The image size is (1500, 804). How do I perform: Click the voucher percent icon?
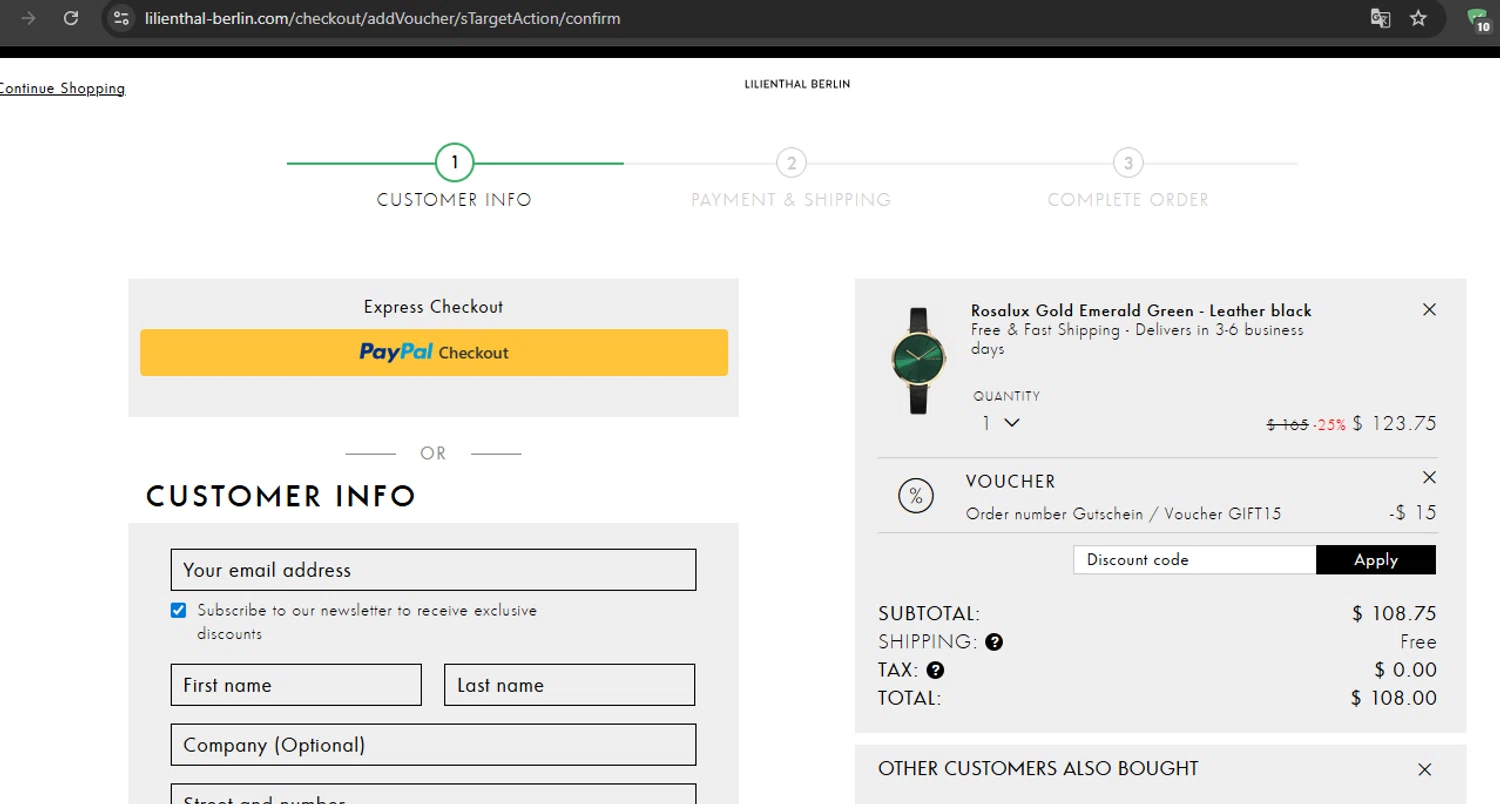point(916,495)
